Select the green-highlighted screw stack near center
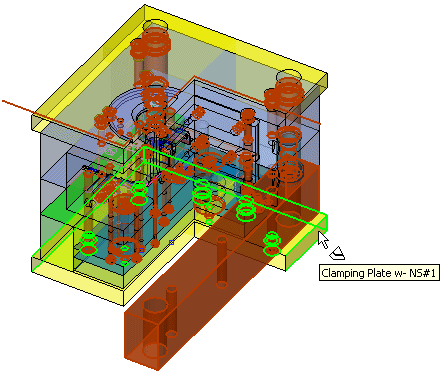The width and height of the screenshot is (444, 374). 202,194
